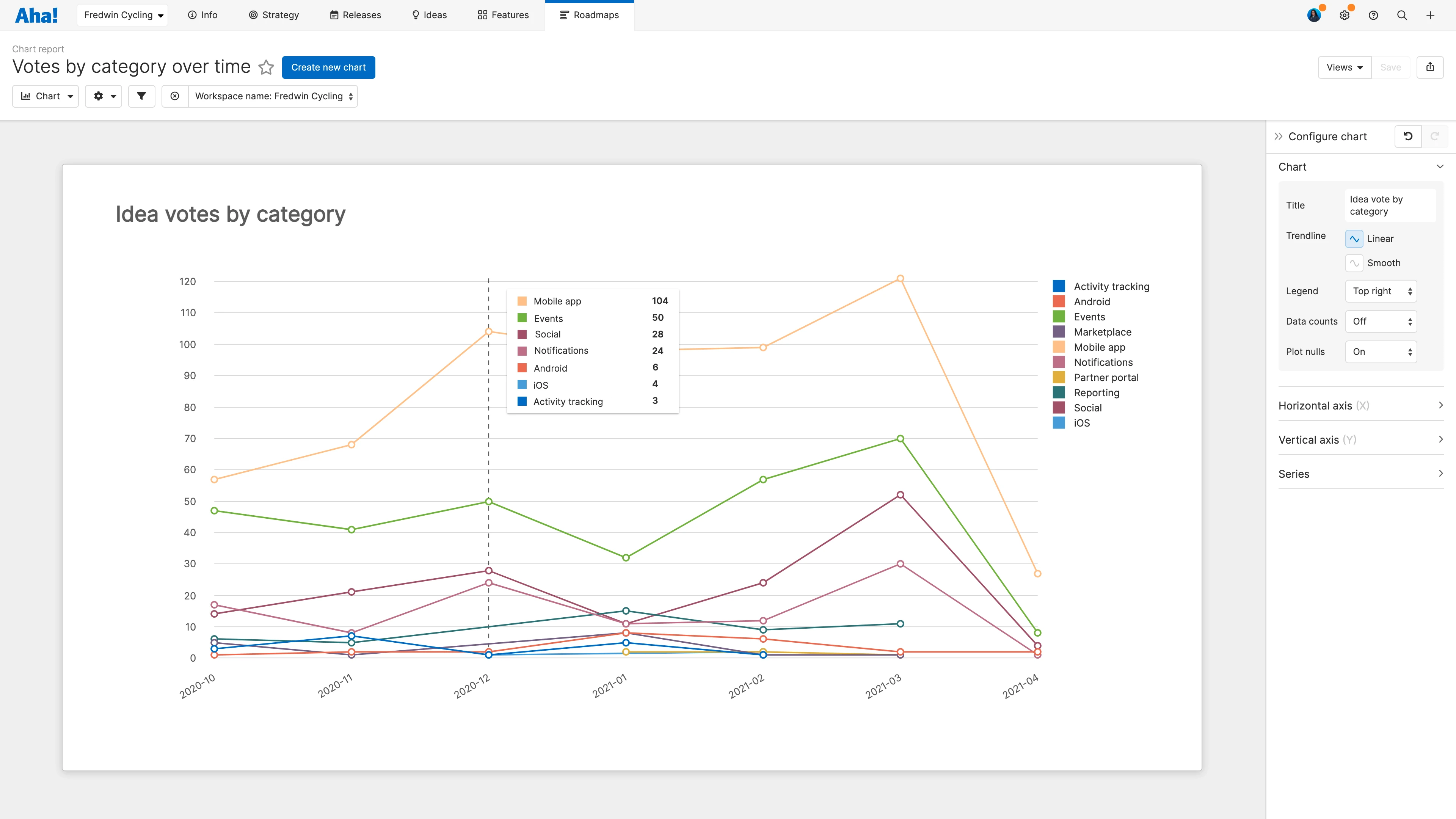Click the Mobile app legend color swatch
The width and height of the screenshot is (1456, 819).
coord(1059,347)
